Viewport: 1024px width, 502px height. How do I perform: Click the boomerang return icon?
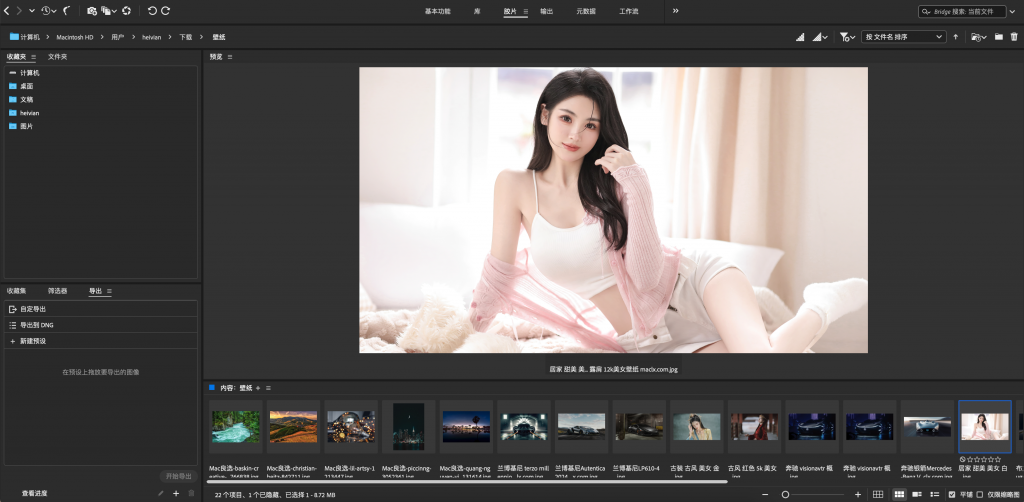(x=67, y=11)
